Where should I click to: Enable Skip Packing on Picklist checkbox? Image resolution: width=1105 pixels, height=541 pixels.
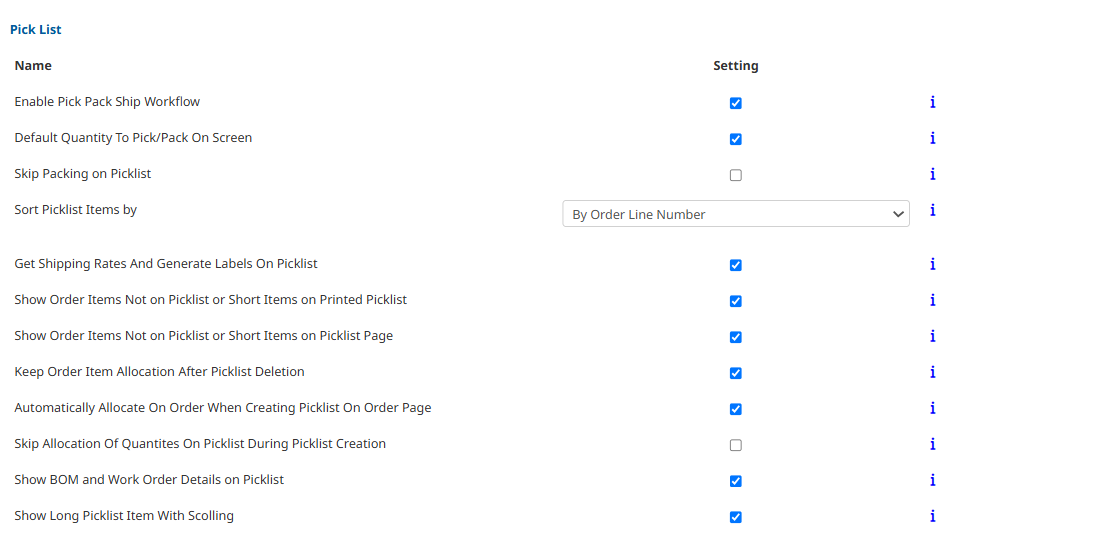pyautogui.click(x=736, y=175)
